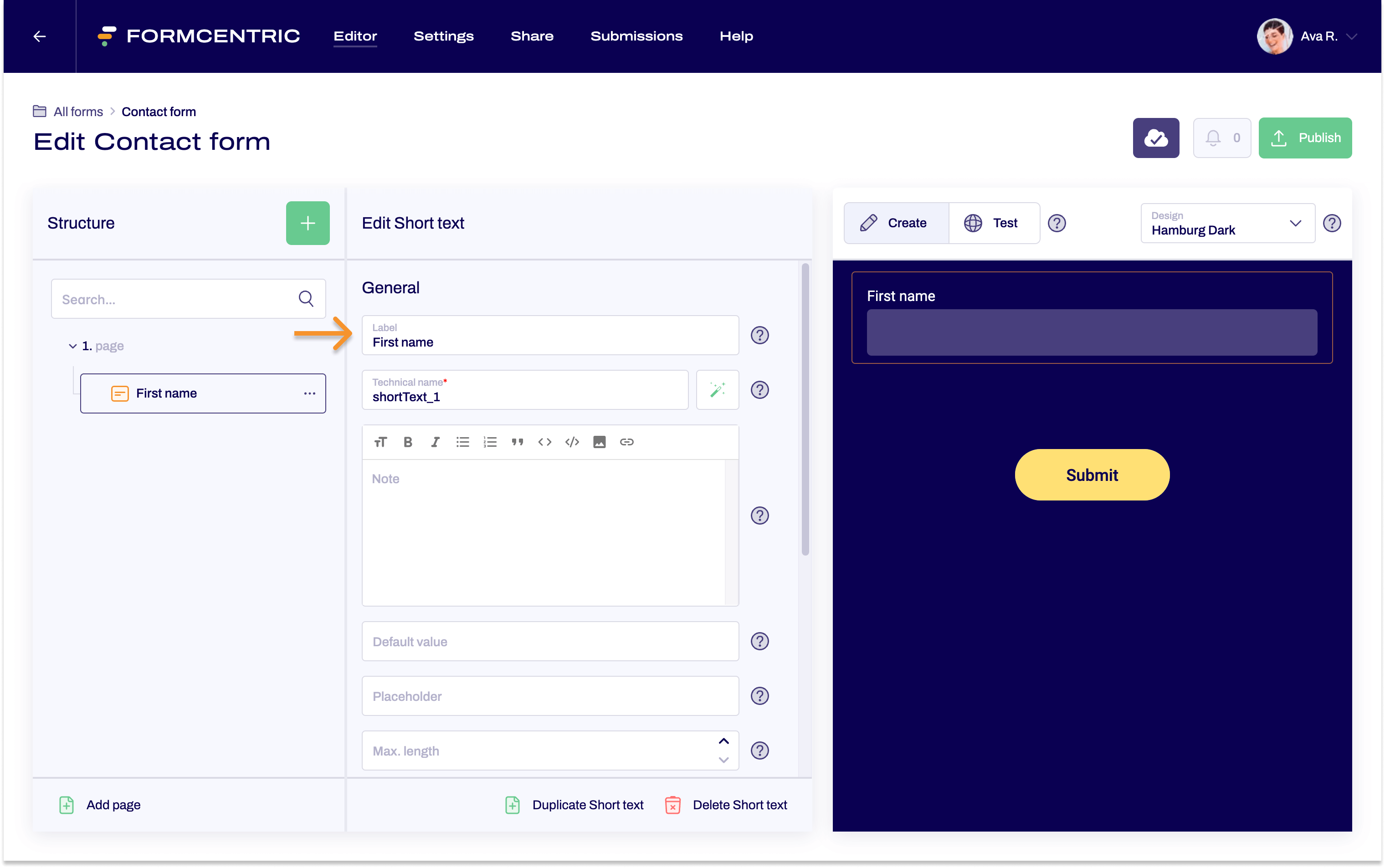
Task: Click the link insert icon
Action: pos(627,441)
